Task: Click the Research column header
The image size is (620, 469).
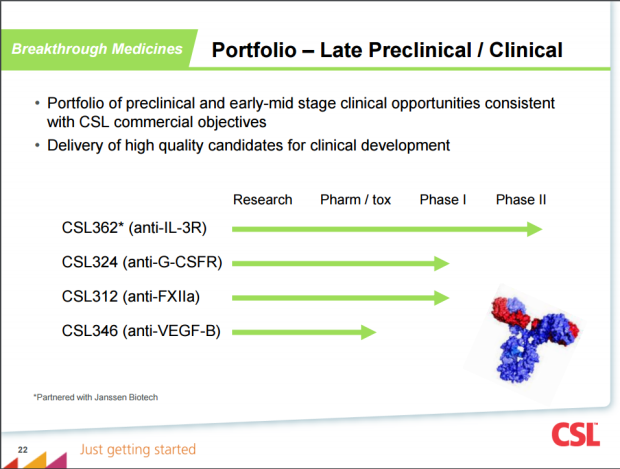Action: click(263, 200)
